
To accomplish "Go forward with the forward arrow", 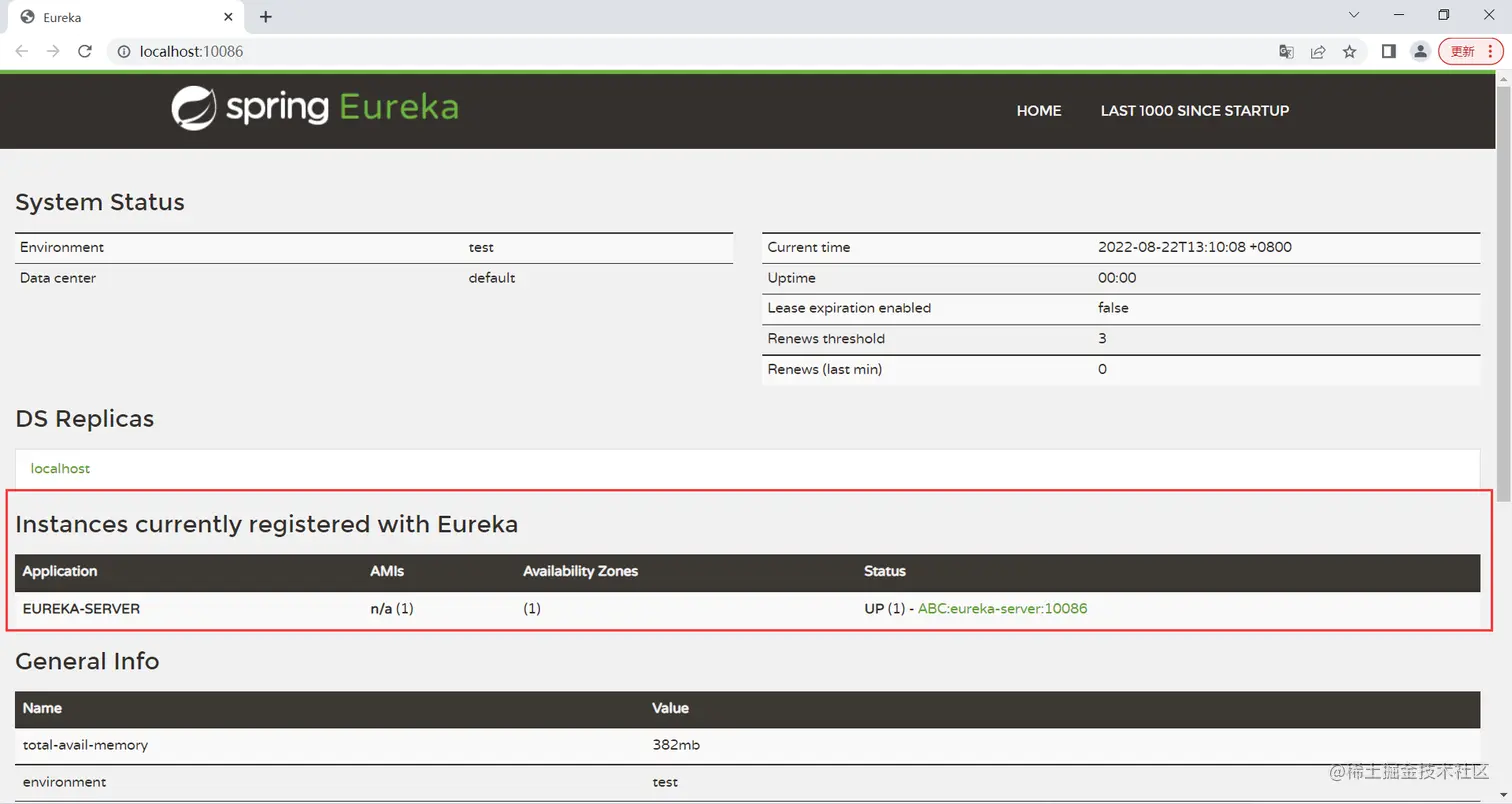I will 53,51.
